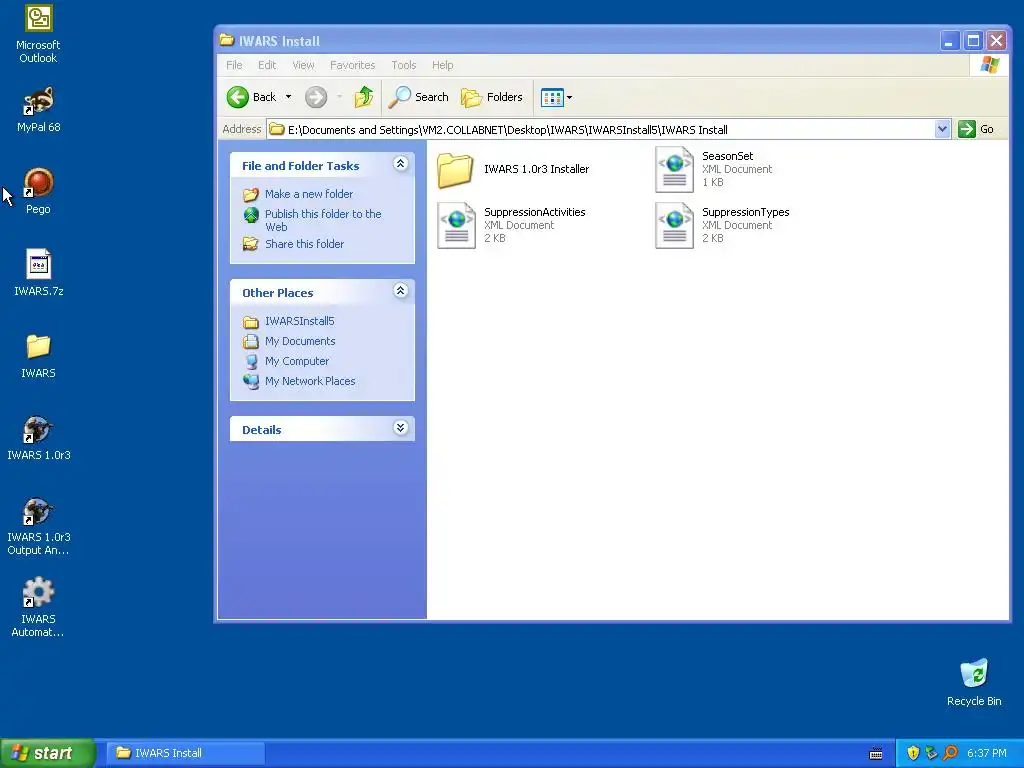The width and height of the screenshot is (1024, 768).
Task: Click the Forward arrow in the toolbar
Action: coord(316,97)
